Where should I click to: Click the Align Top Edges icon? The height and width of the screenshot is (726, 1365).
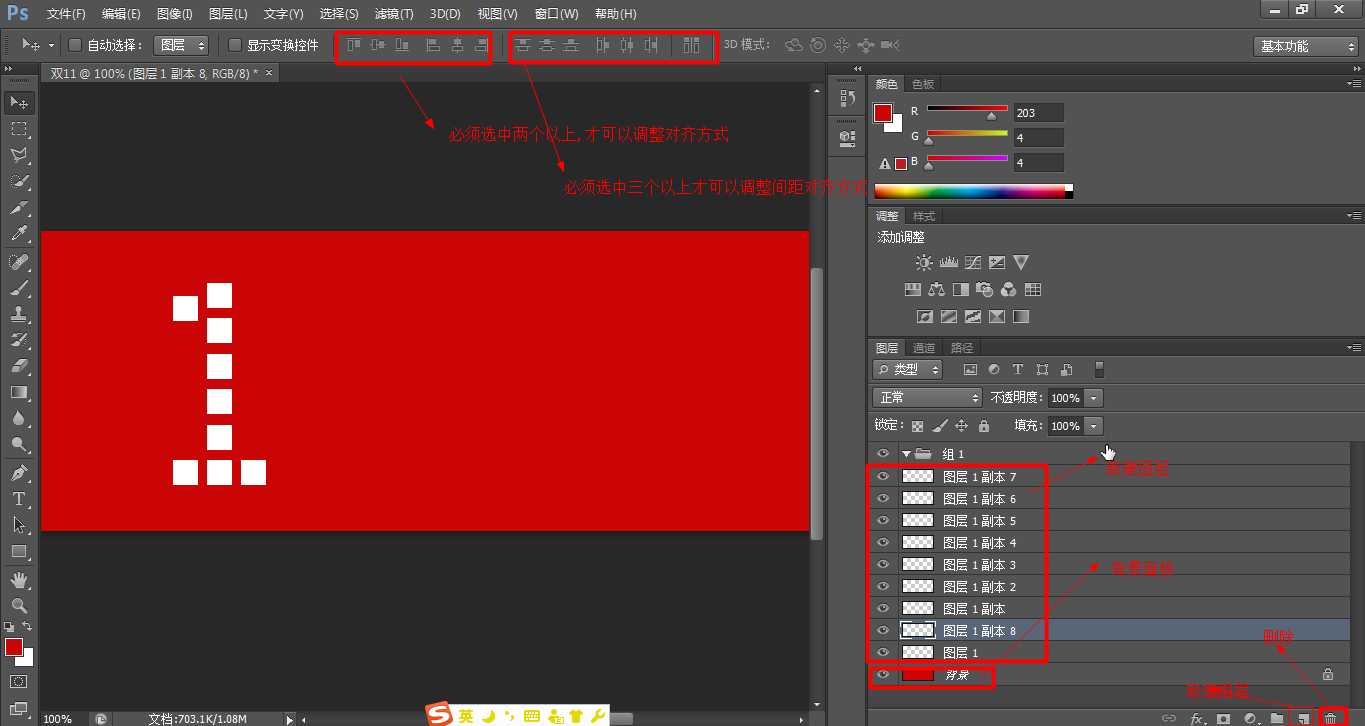click(353, 45)
